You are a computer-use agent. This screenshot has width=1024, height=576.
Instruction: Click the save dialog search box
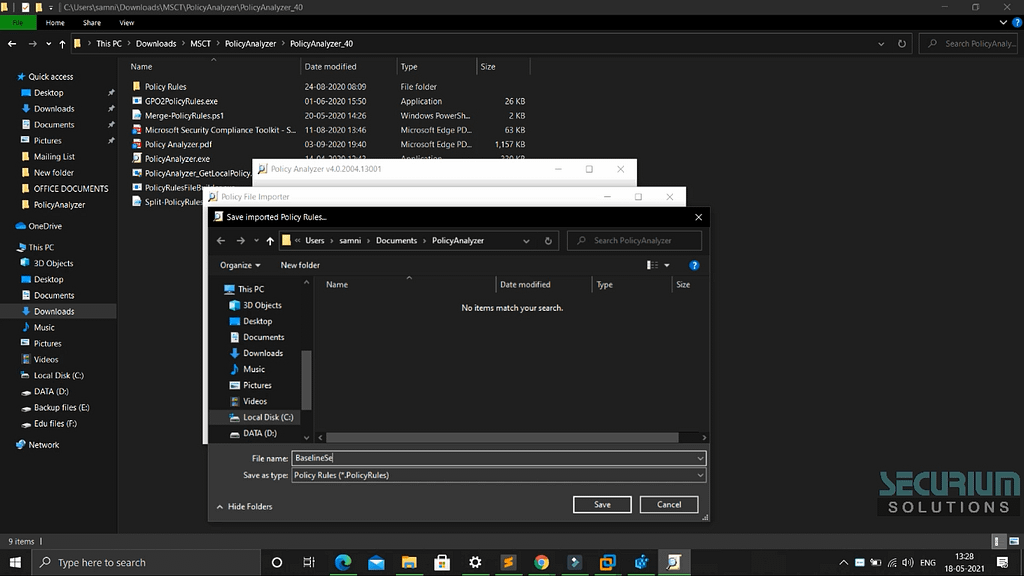click(635, 240)
